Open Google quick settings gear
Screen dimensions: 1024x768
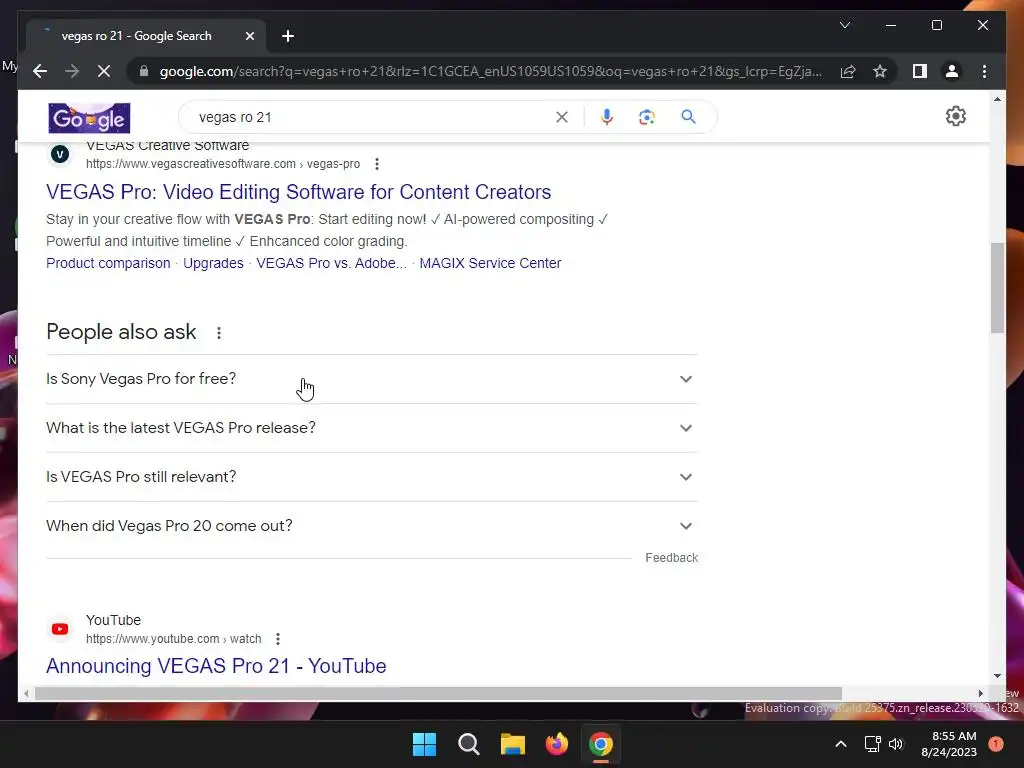pyautogui.click(x=955, y=116)
